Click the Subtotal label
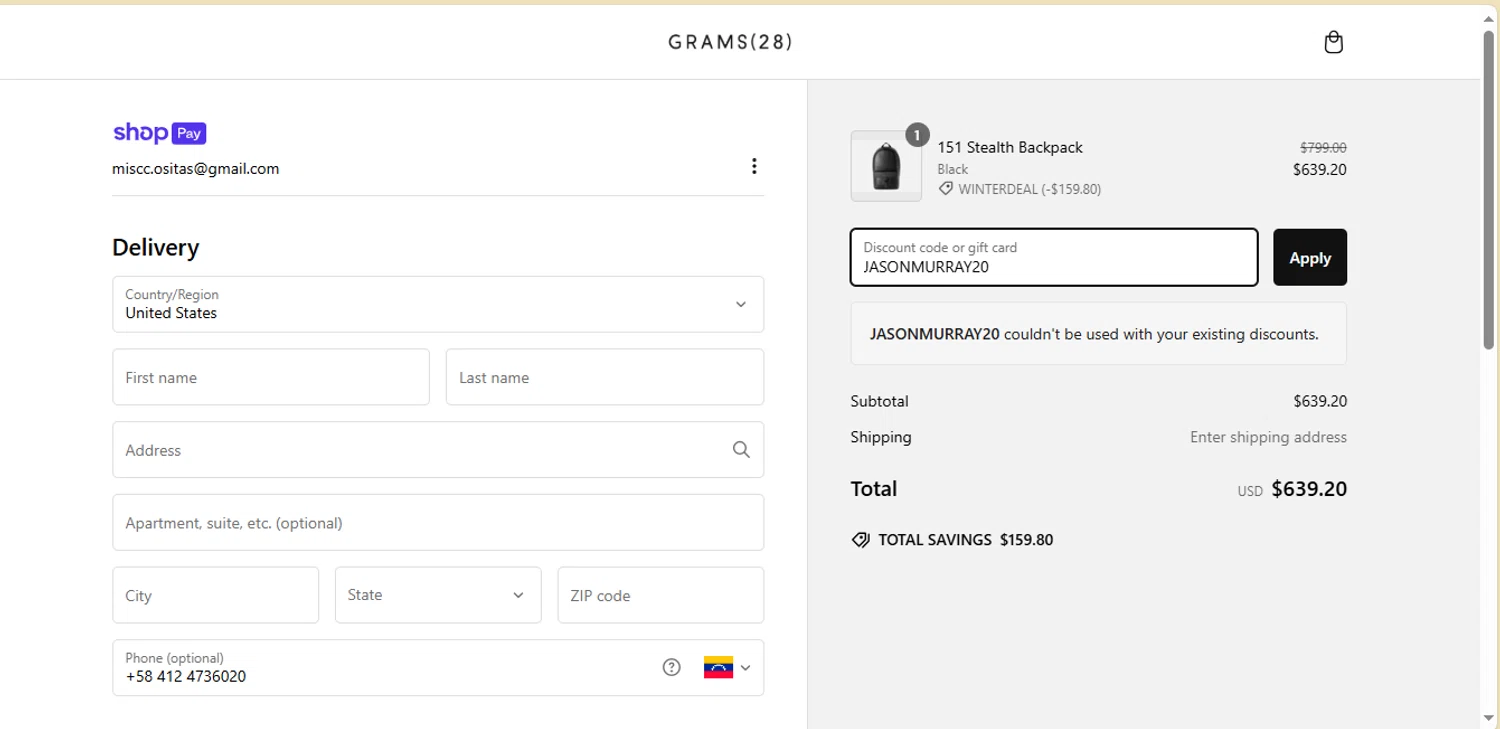1500x729 pixels. point(879,401)
